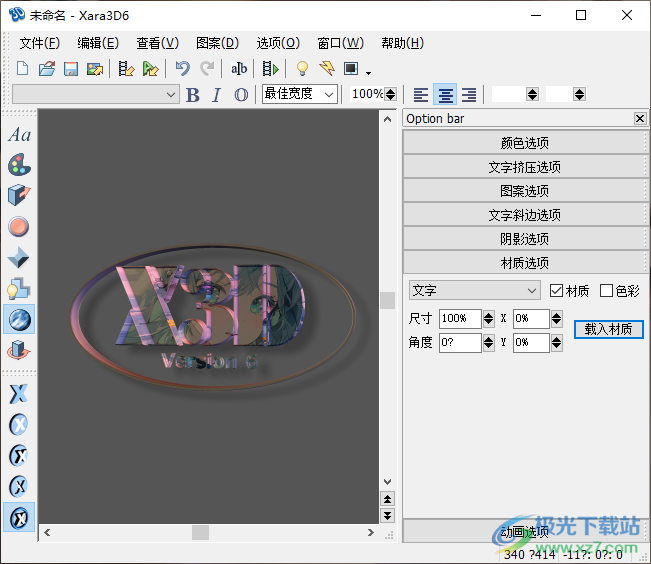Viewport: 651px width, 564px height.
Task: Click the horizontal scrollbar thumb
Action: click(x=200, y=533)
